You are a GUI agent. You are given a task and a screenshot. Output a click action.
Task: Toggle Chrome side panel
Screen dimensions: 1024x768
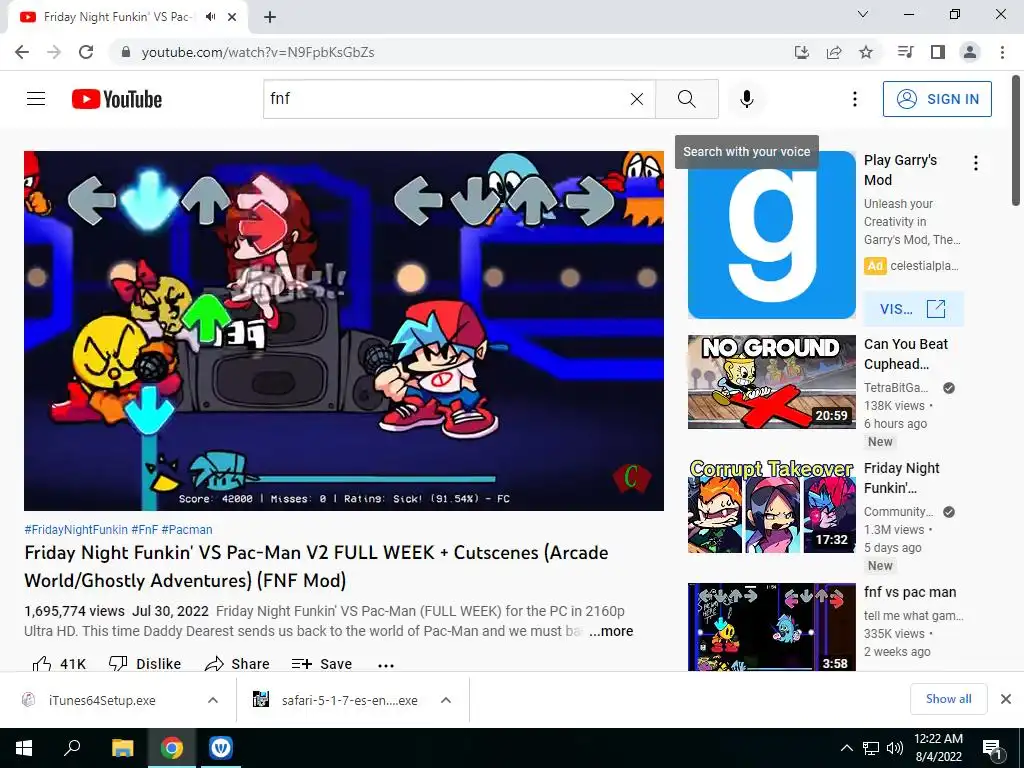938,52
